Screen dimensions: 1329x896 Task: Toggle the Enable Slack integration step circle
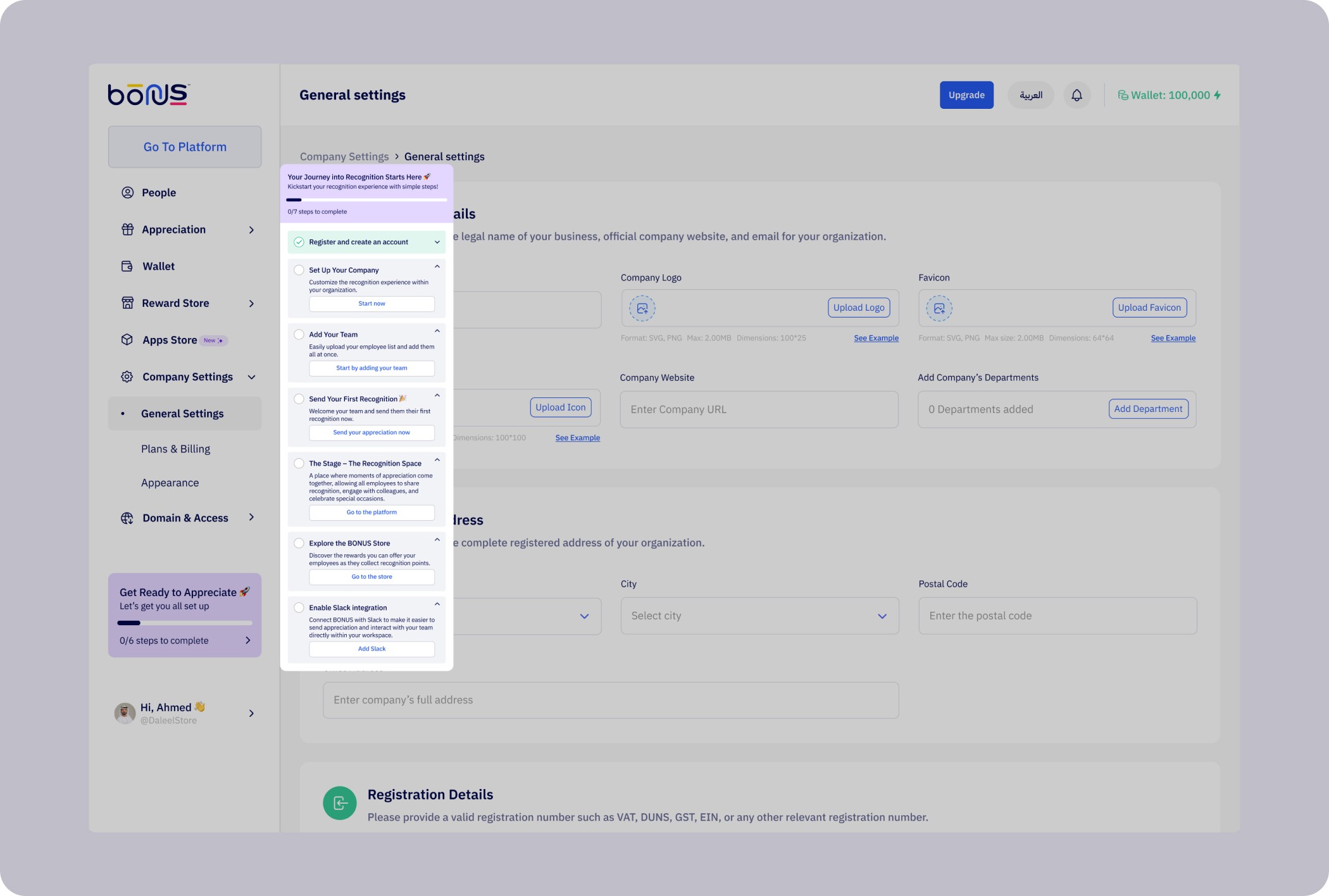tap(299, 607)
